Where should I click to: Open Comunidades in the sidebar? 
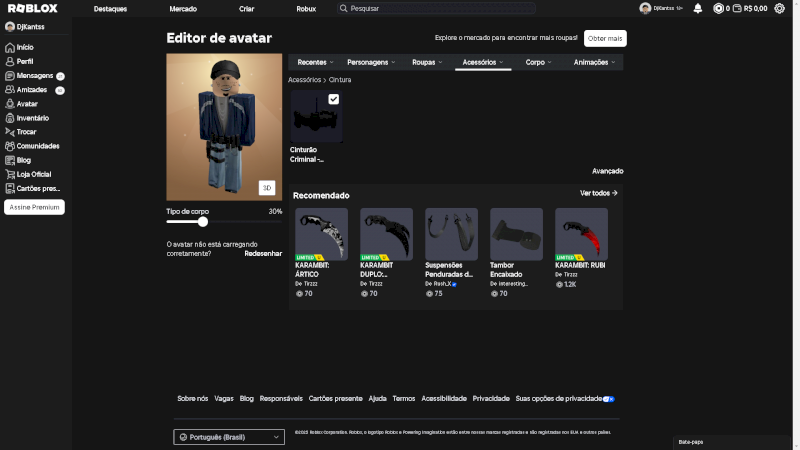32,146
